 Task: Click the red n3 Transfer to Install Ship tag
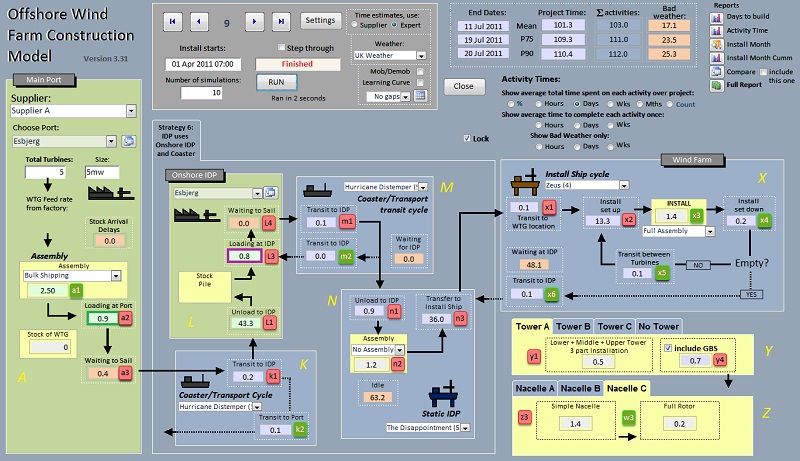coord(460,319)
